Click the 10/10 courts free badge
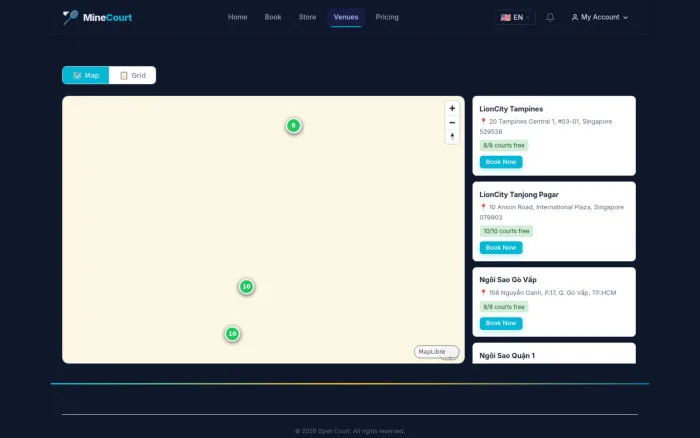This screenshot has height=438, width=700. pyautogui.click(x=506, y=231)
